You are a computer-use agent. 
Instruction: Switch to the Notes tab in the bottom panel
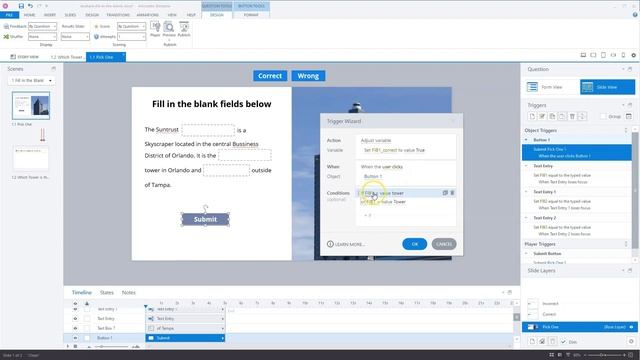pos(129,293)
